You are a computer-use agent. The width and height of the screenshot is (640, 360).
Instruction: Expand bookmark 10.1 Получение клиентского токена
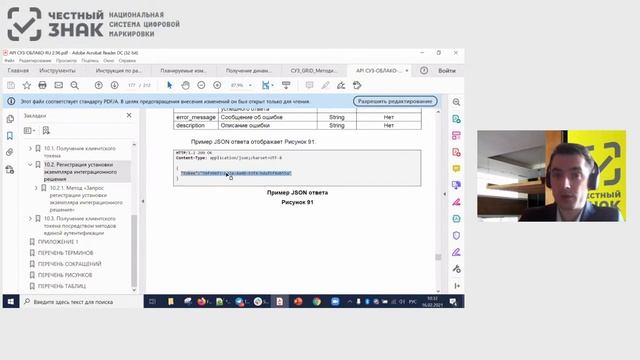point(30,149)
